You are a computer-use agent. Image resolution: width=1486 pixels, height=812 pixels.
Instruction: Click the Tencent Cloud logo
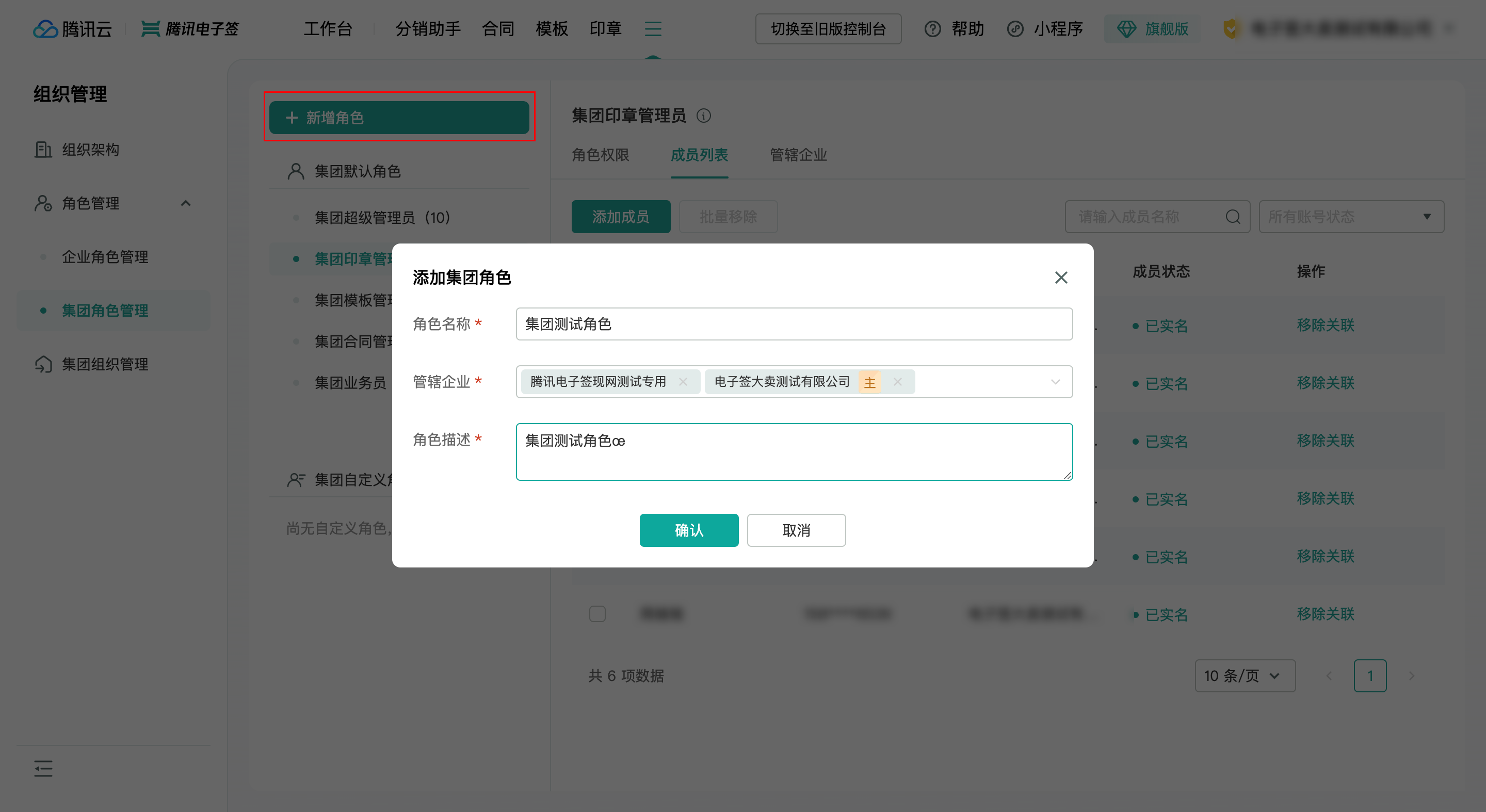[x=72, y=29]
